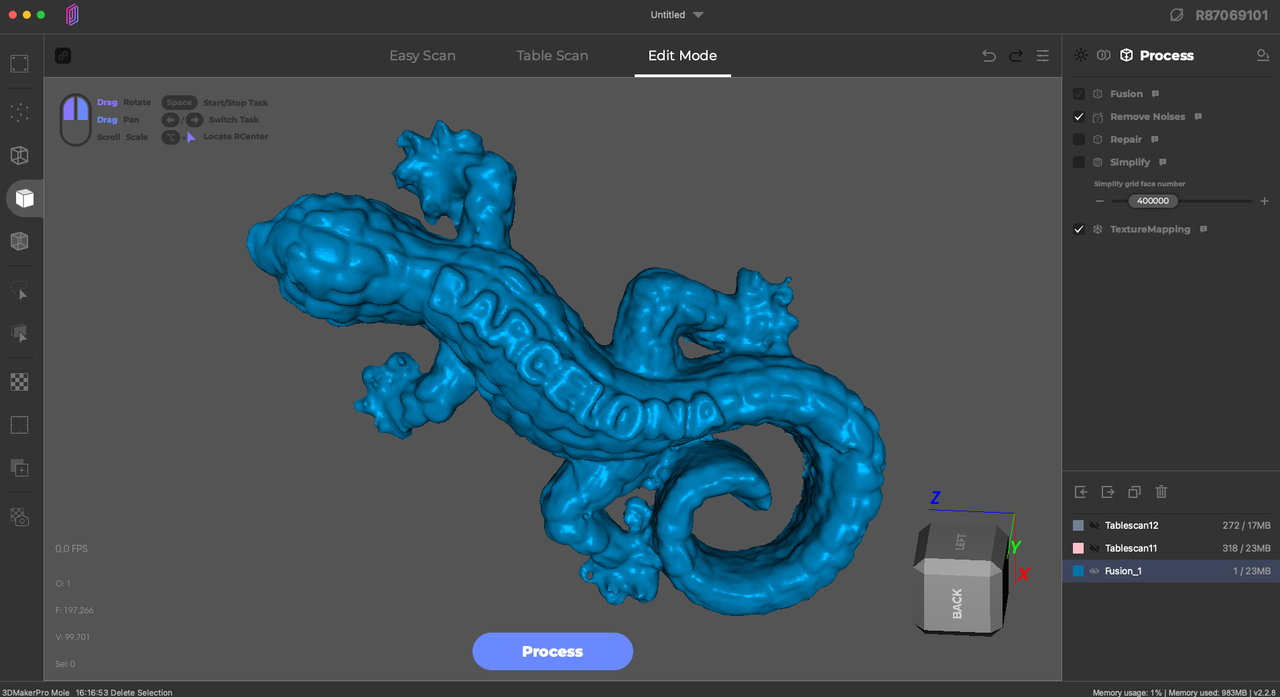1280x697 pixels.
Task: Uncheck the Remove Noises checkbox
Action: coord(1079,117)
